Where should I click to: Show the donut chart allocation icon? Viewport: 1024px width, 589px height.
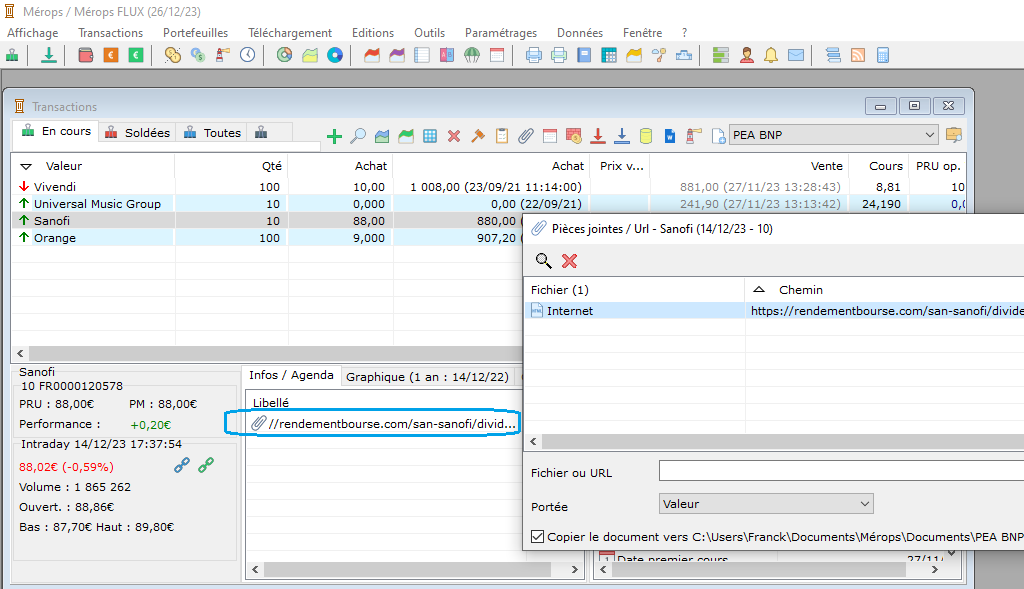click(x=285, y=56)
